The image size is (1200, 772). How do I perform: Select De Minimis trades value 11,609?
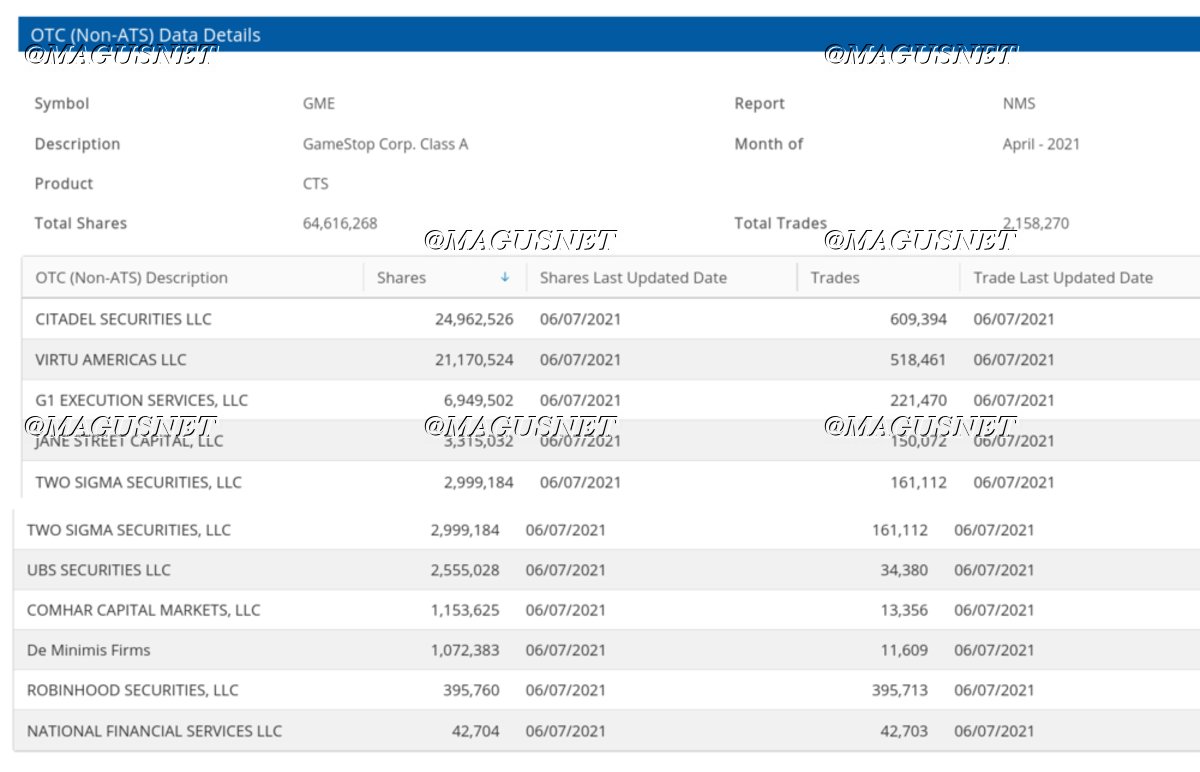(x=904, y=650)
